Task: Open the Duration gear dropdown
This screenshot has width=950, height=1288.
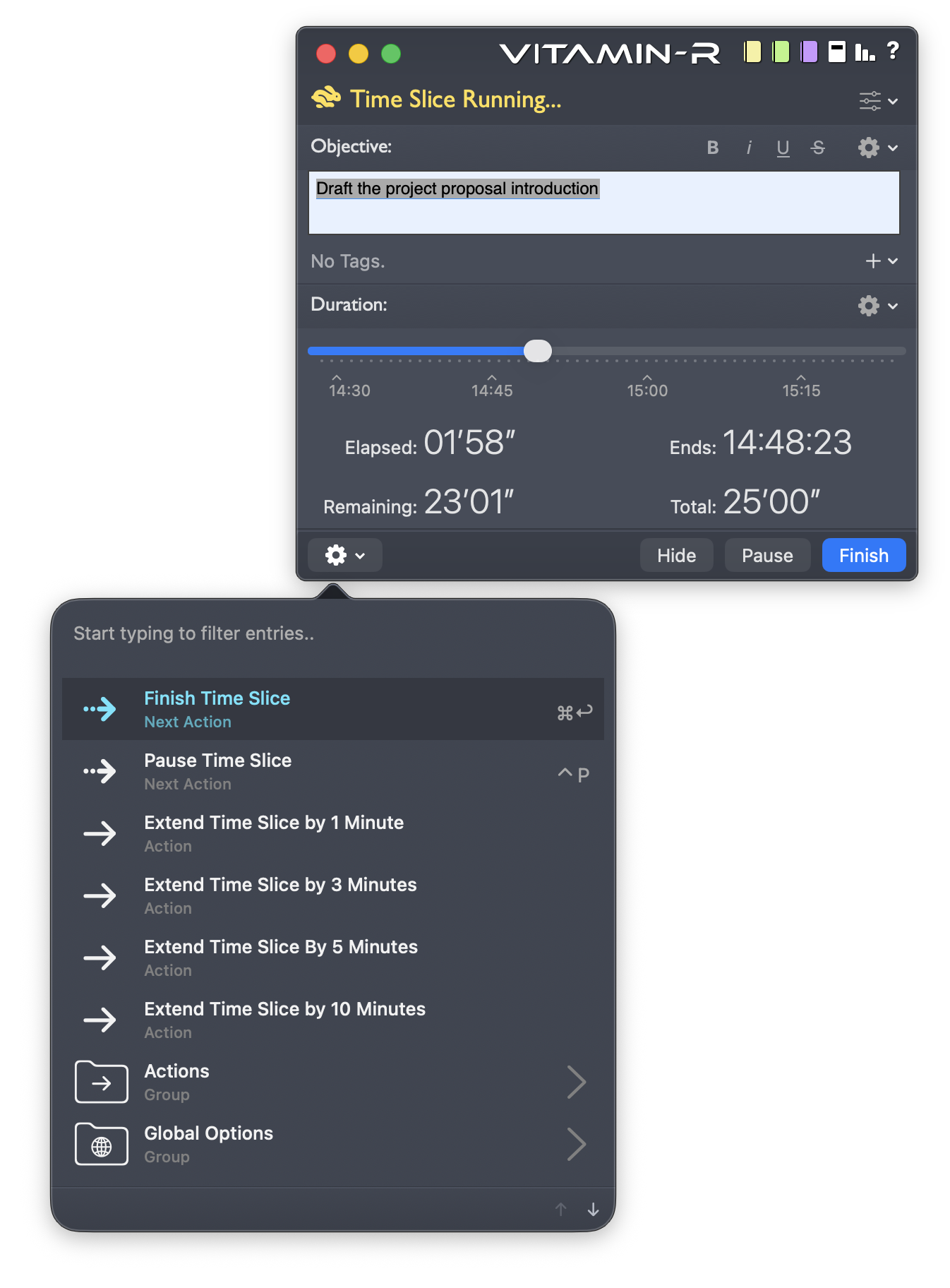Action: tap(877, 306)
